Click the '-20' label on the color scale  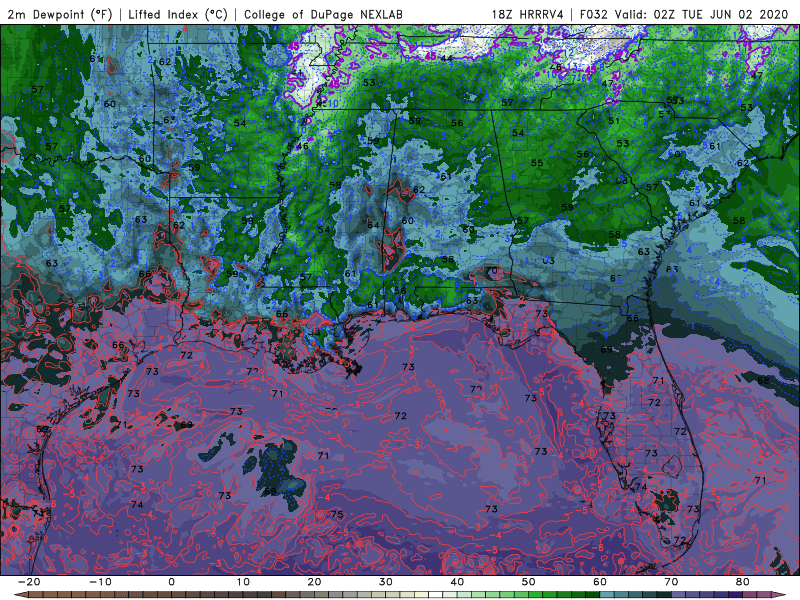coord(29,582)
